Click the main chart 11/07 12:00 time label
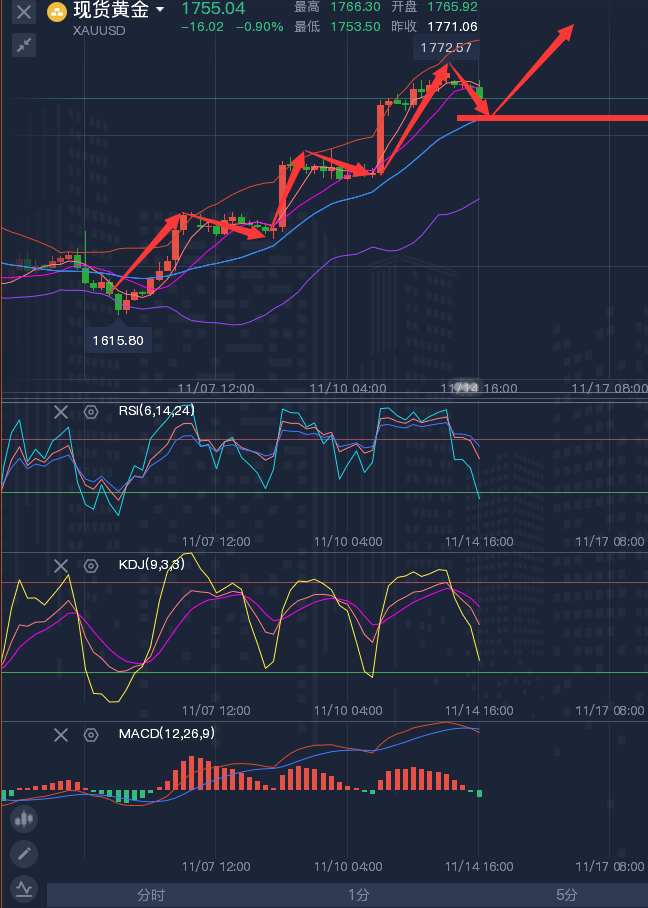Image resolution: width=648 pixels, height=908 pixels. (x=216, y=388)
